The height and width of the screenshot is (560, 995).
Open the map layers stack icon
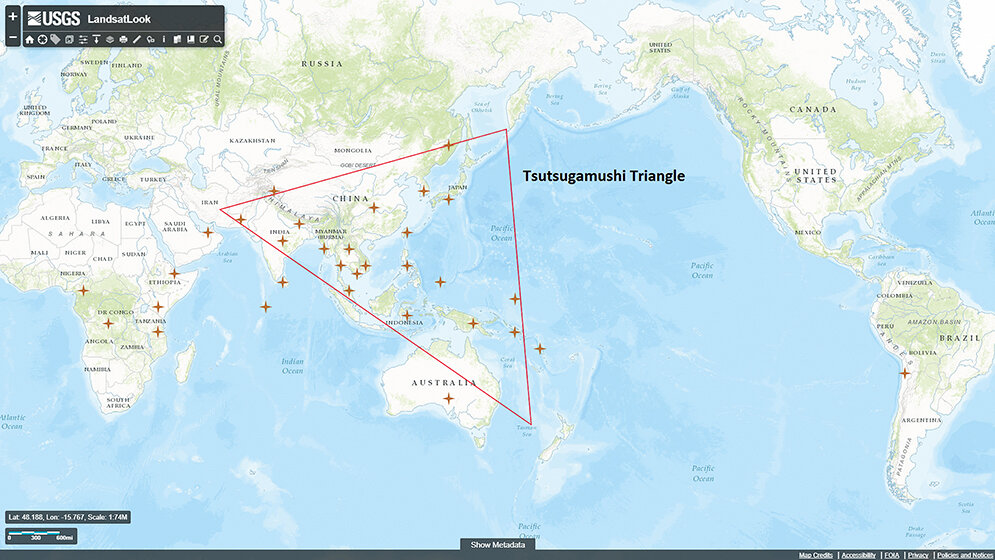pyautogui.click(x=110, y=39)
